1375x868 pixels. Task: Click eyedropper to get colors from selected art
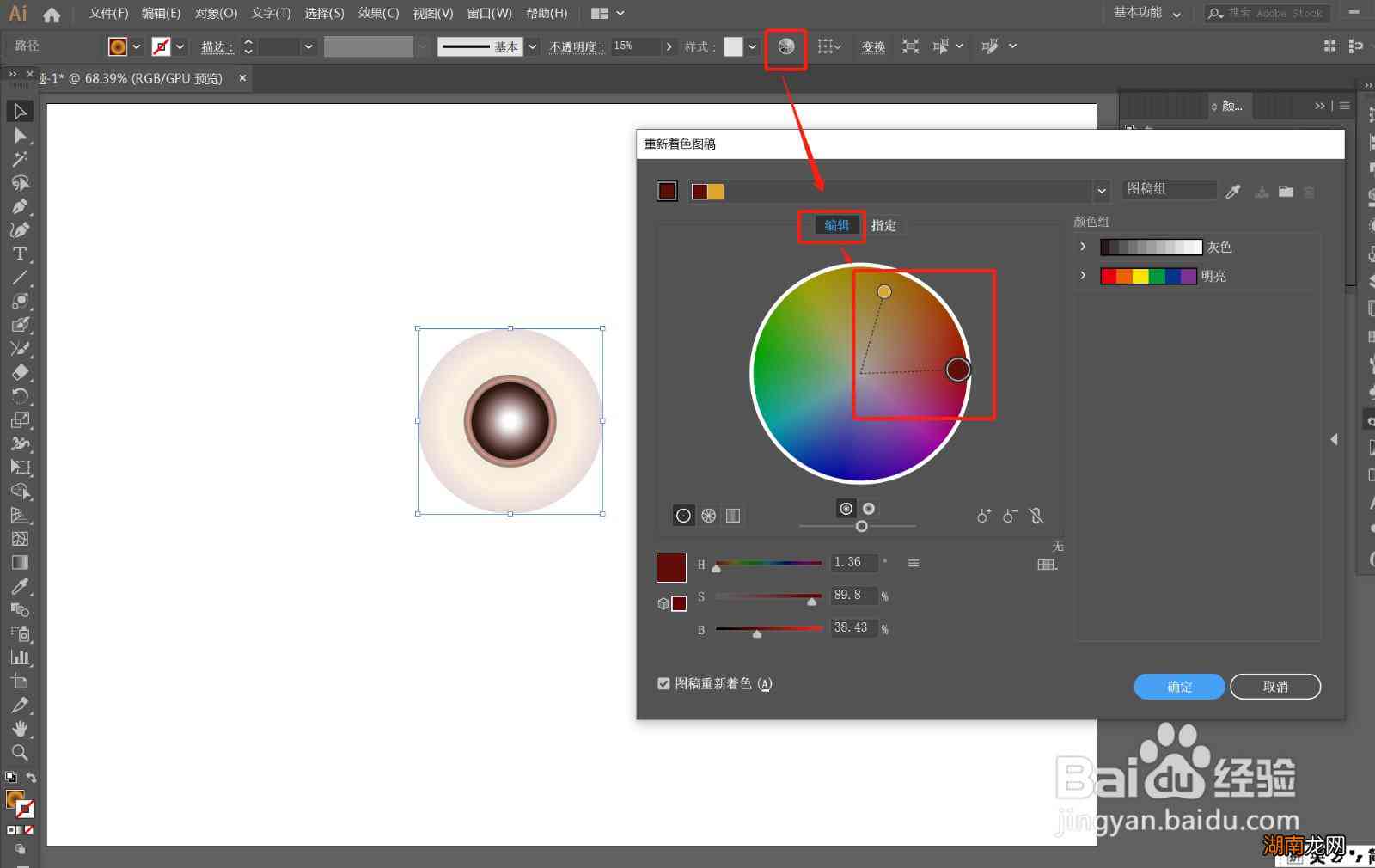tap(1233, 192)
